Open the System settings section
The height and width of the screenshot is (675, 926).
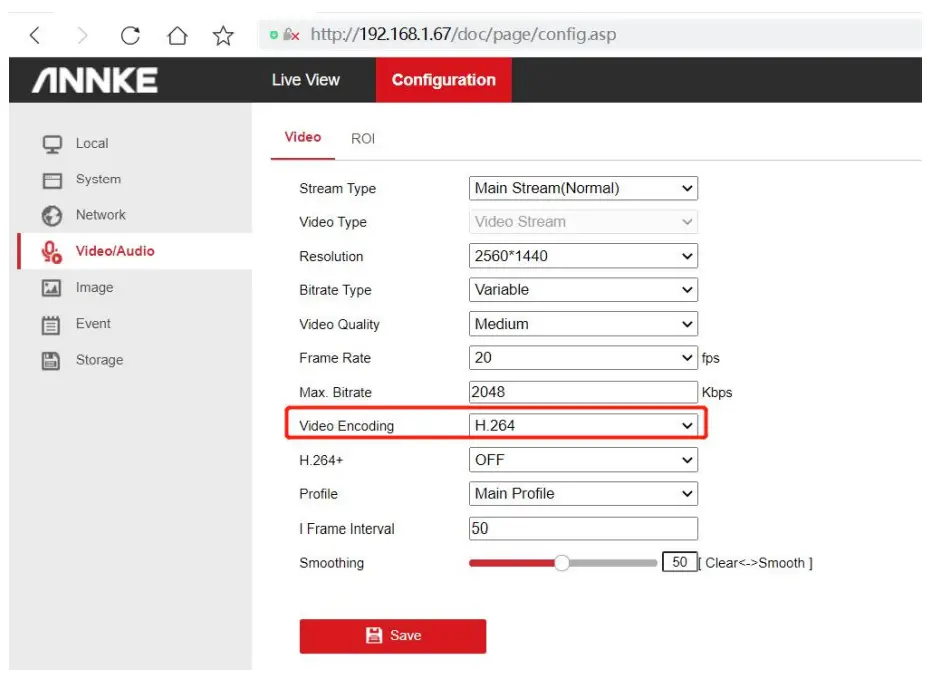tap(98, 179)
